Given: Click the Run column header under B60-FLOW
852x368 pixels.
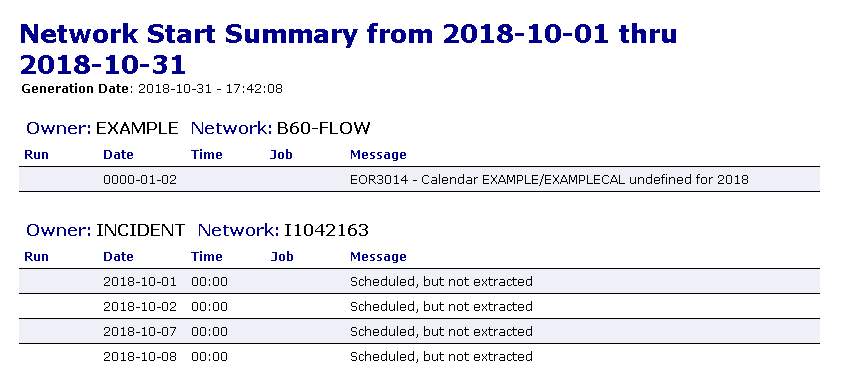Looking at the screenshot, I should 36,154.
